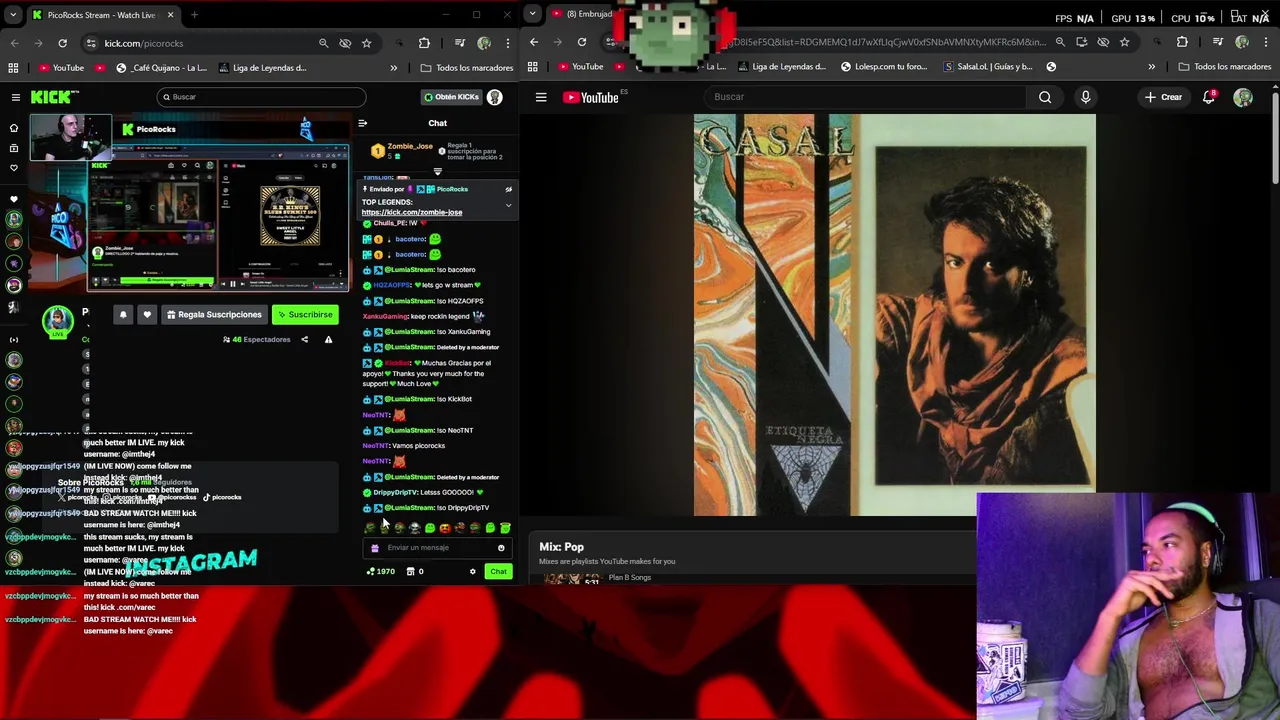Open 'Café Quijano' bookmark in Kick window
The width and height of the screenshot is (1280, 720).
(162, 68)
